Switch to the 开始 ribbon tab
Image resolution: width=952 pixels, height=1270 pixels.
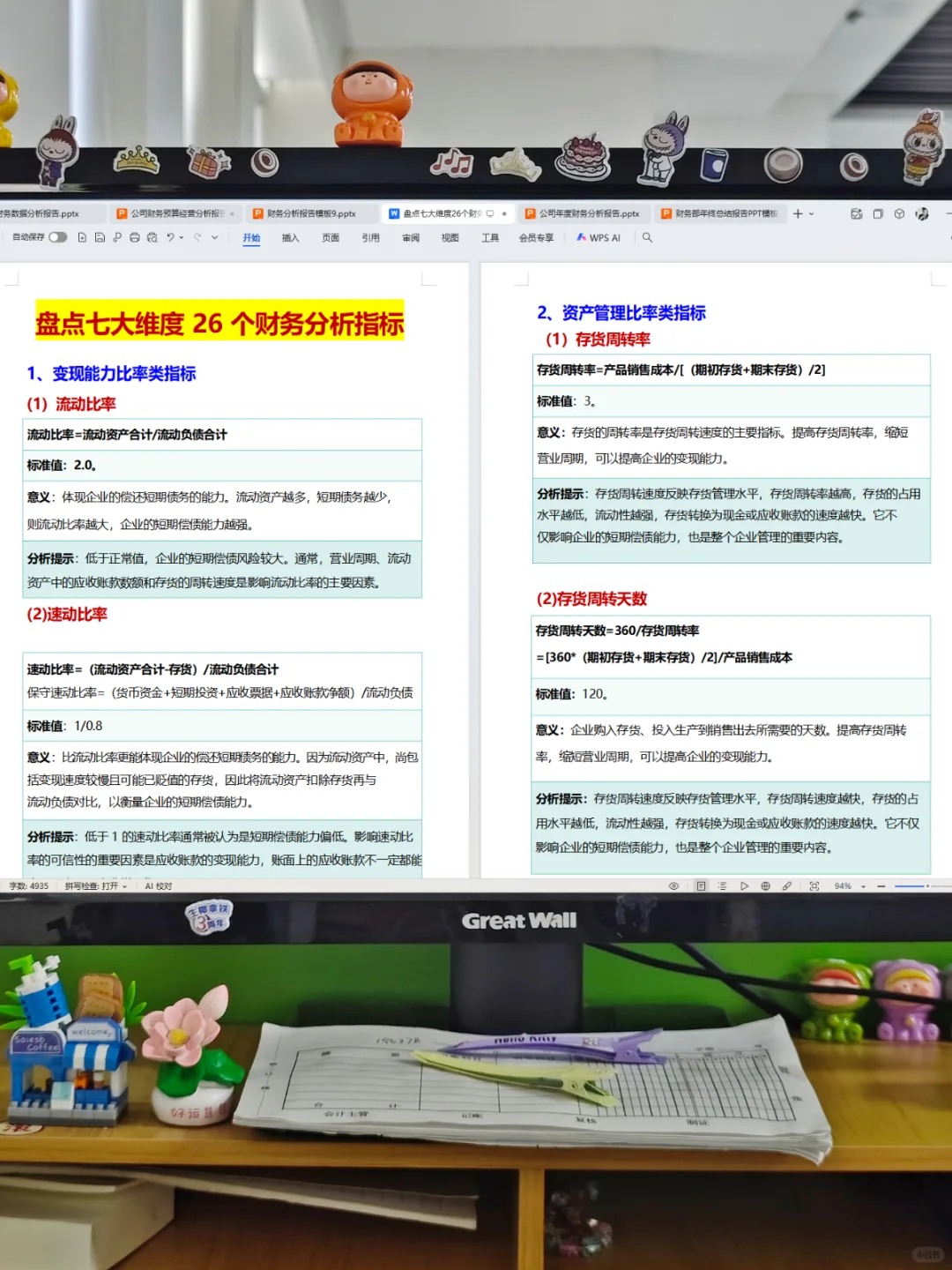click(x=251, y=237)
